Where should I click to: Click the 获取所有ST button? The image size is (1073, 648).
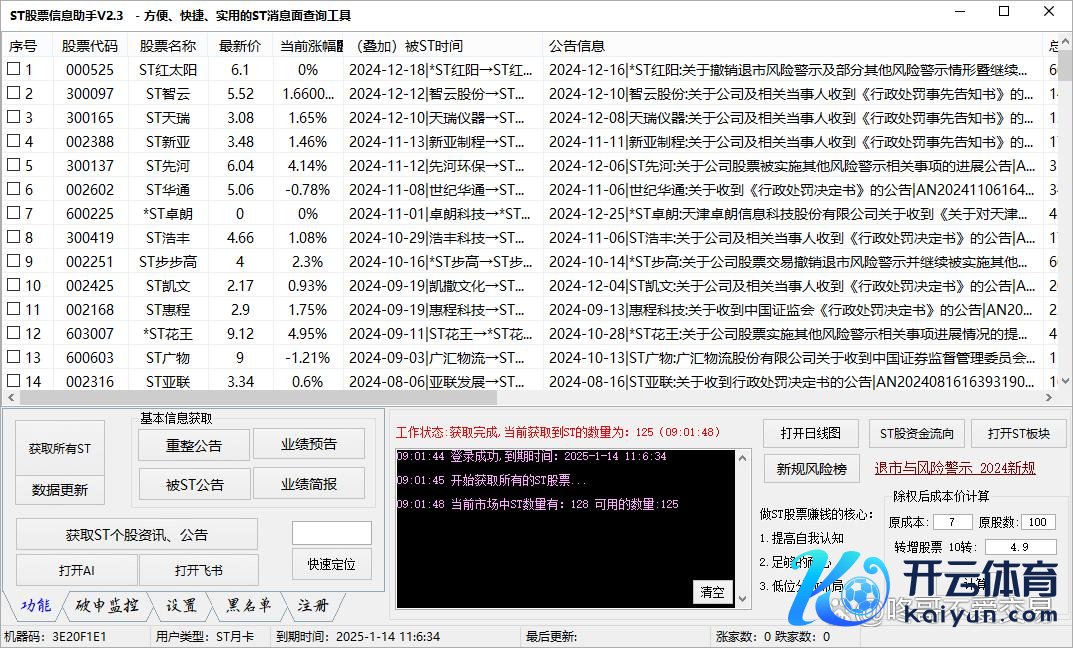tap(60, 449)
